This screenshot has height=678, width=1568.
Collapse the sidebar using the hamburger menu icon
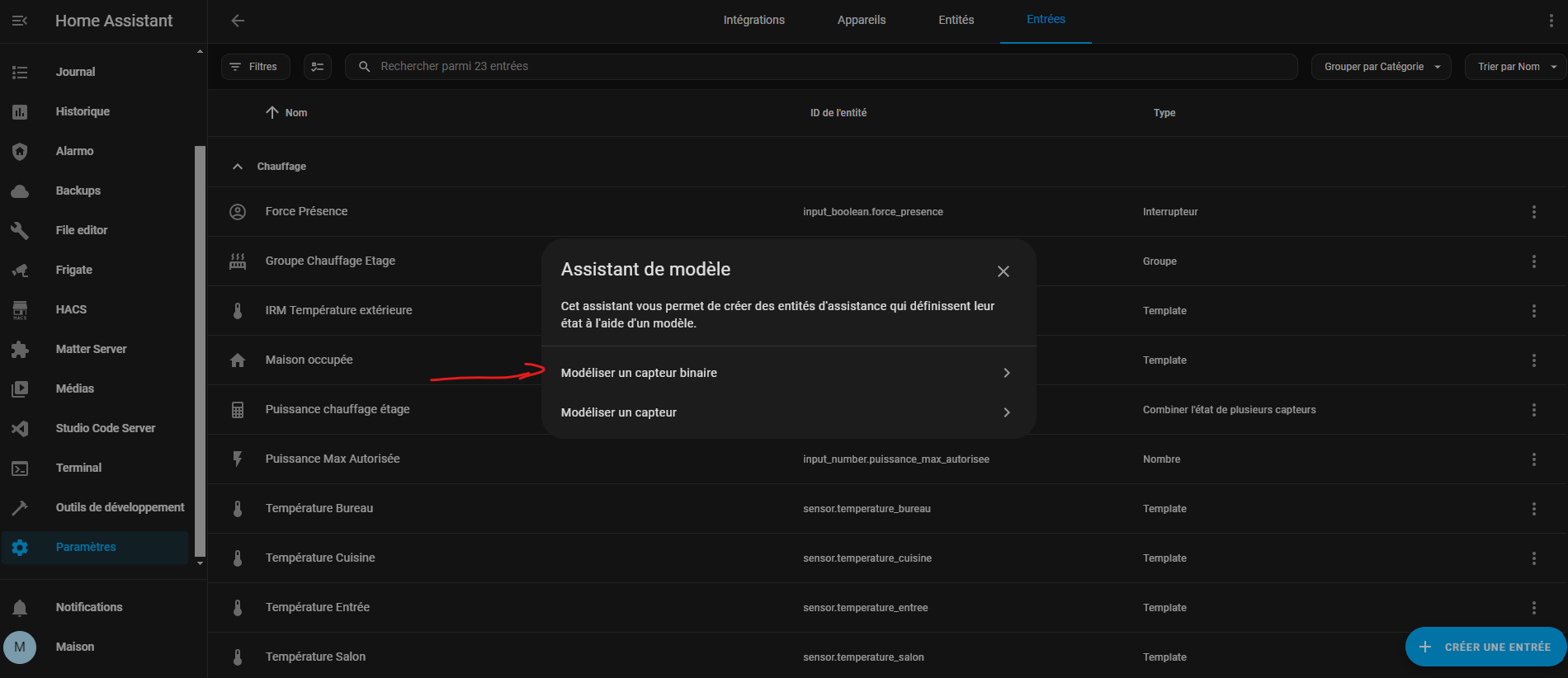tap(20, 21)
